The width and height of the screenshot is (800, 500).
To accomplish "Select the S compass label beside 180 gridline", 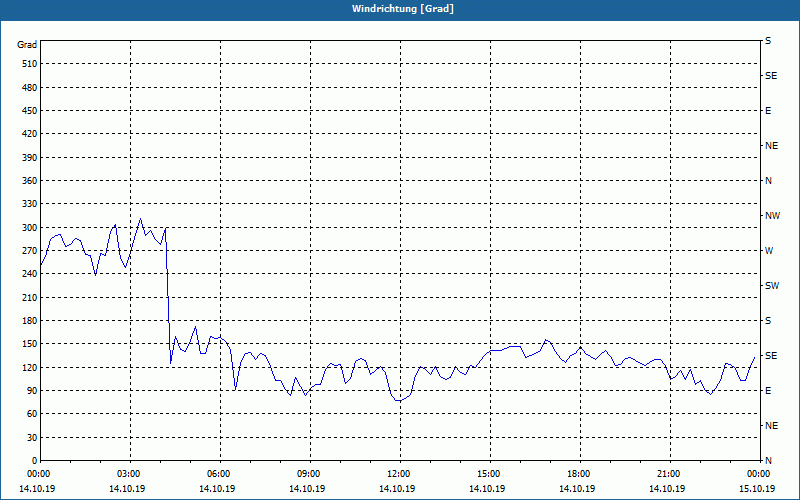I will click(x=768, y=321).
